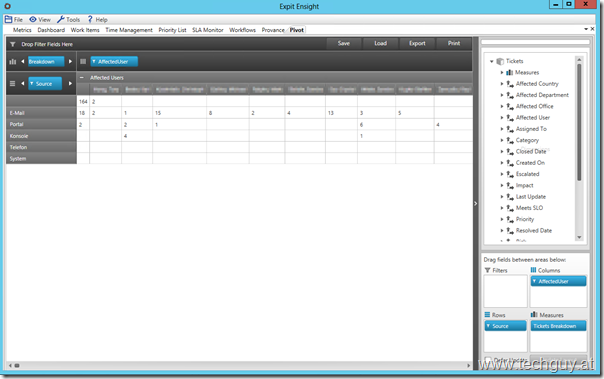The image size is (604, 379).
Task: Click the left arrow before Breakdown measure
Action: (23, 62)
